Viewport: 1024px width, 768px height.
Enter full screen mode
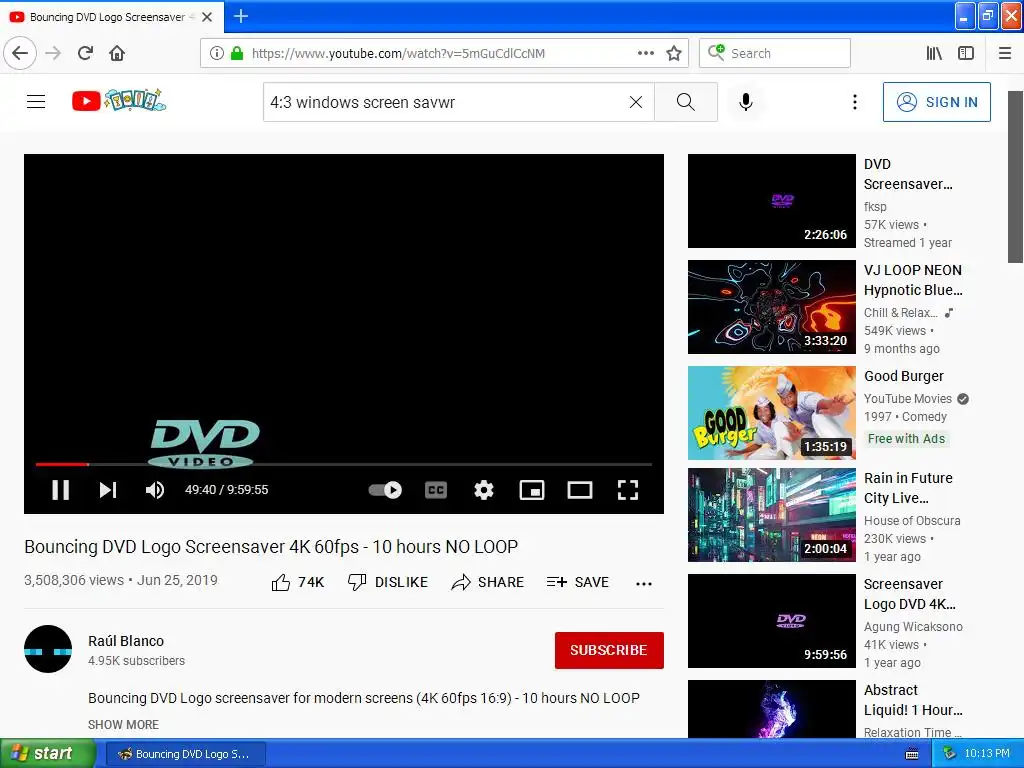628,490
